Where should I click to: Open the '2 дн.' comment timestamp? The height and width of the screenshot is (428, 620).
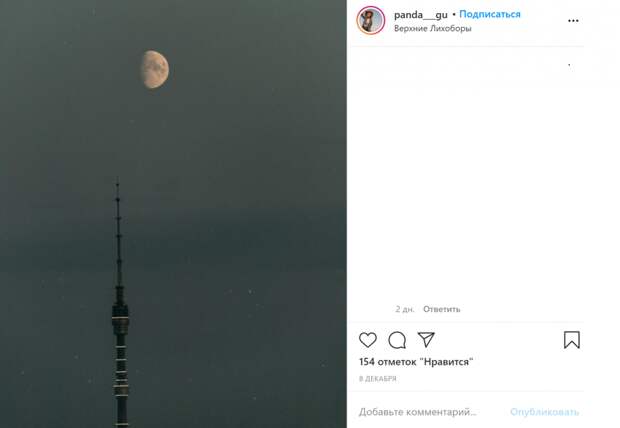(x=405, y=309)
